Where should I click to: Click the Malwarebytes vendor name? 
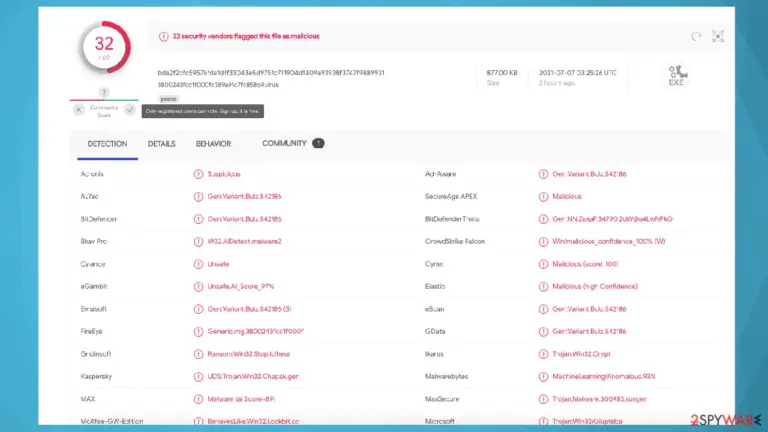(447, 377)
